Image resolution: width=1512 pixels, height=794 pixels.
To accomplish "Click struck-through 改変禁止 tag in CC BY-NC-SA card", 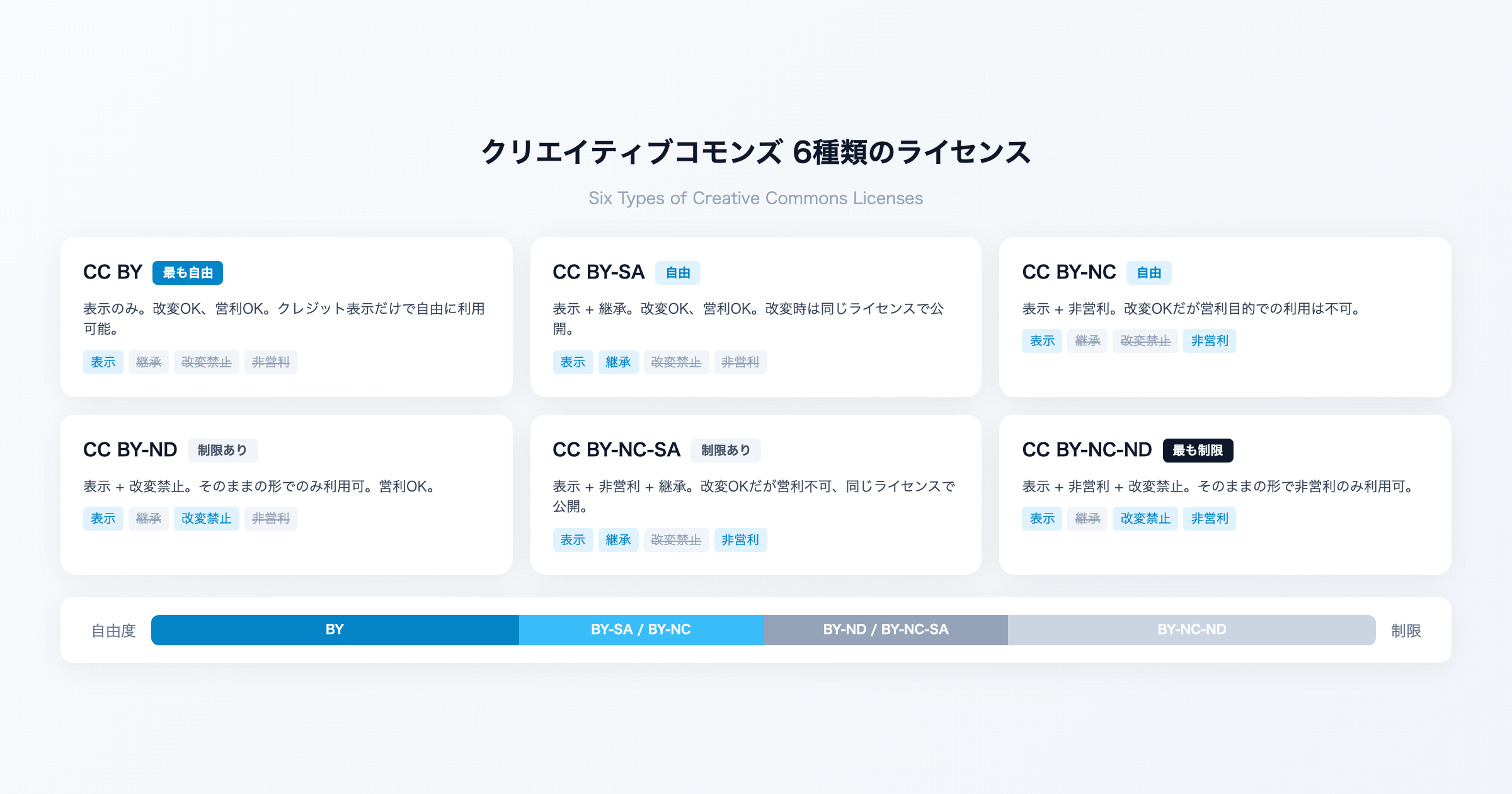I will tap(676, 540).
